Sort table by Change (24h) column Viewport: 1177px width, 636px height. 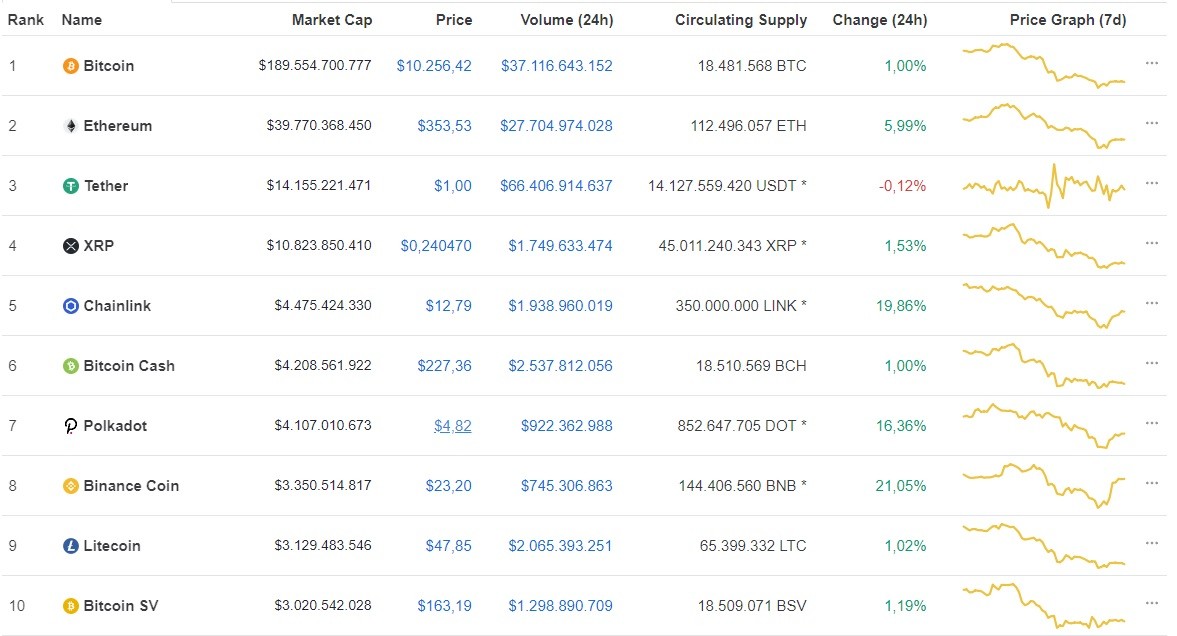click(x=879, y=19)
